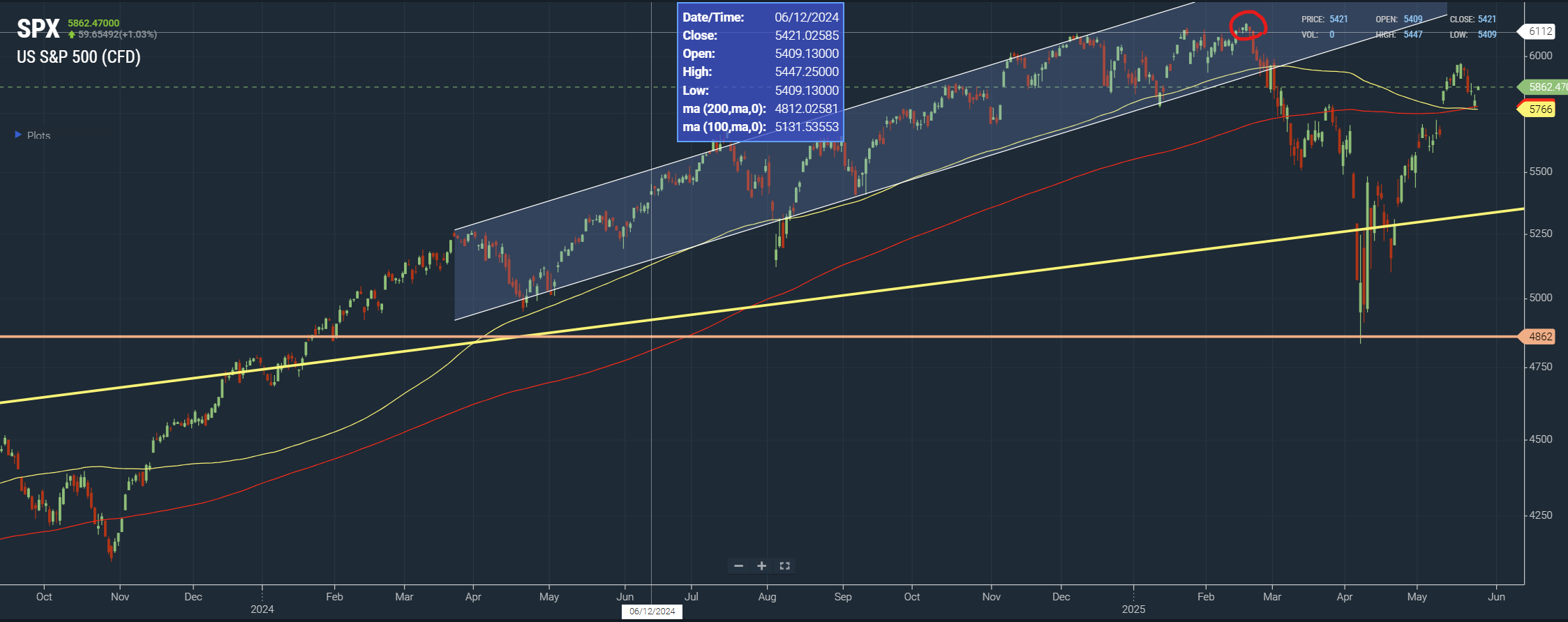Click the 06/12/2024 crosshair date label
This screenshot has width=1568, height=622.
click(652, 612)
